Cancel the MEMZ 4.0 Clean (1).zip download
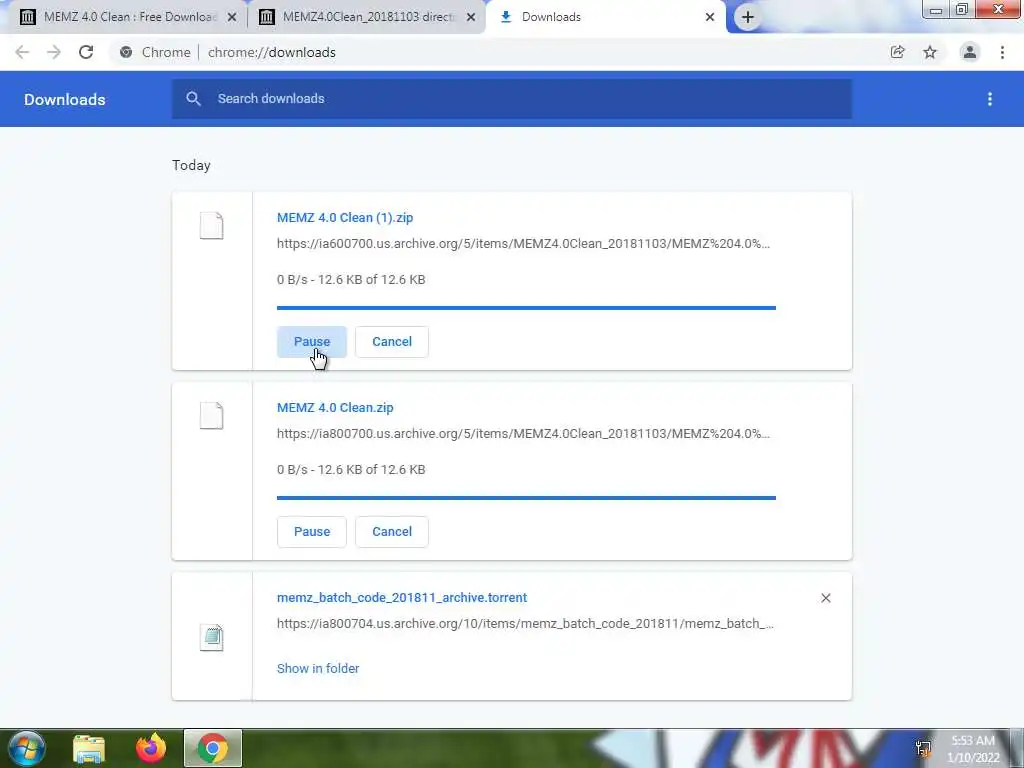Screen dimensions: 1024x768 click(x=392, y=342)
